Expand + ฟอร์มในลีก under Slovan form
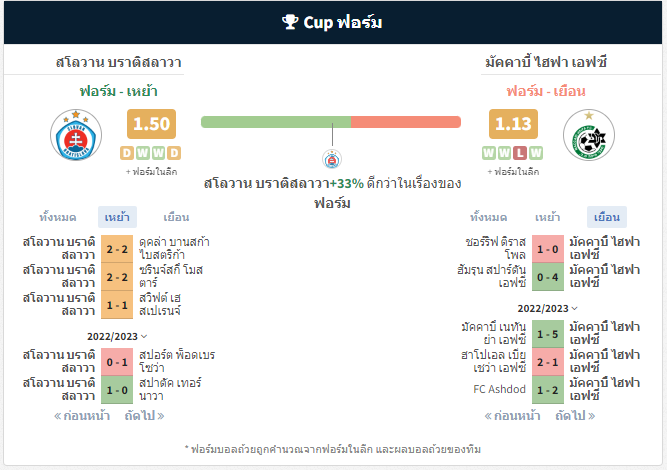Viewport: 667px width, 470px height. [x=151, y=172]
